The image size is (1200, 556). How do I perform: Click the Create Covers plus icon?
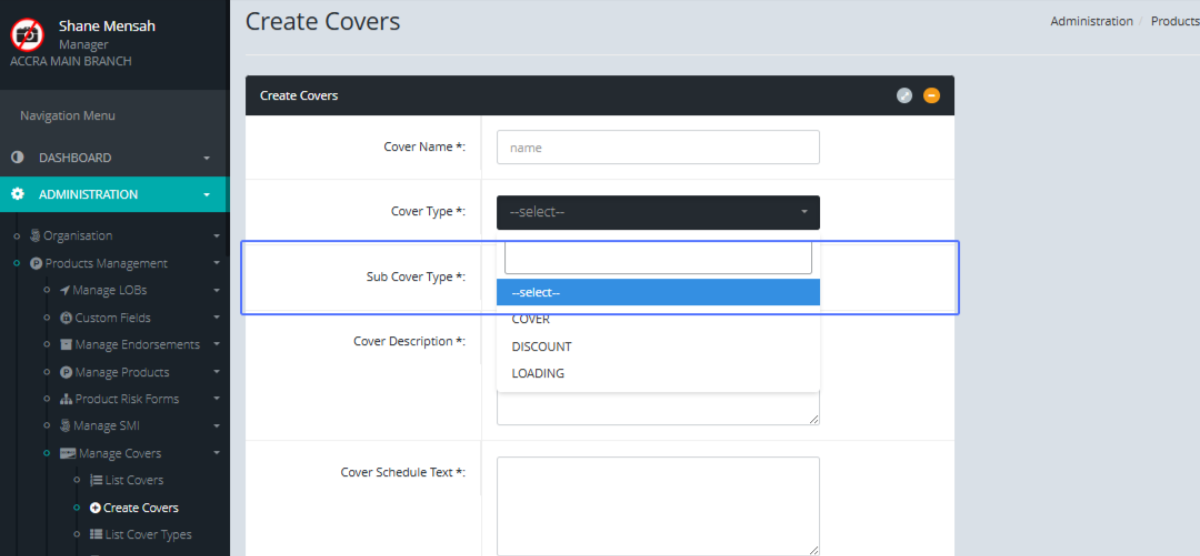tap(96, 508)
